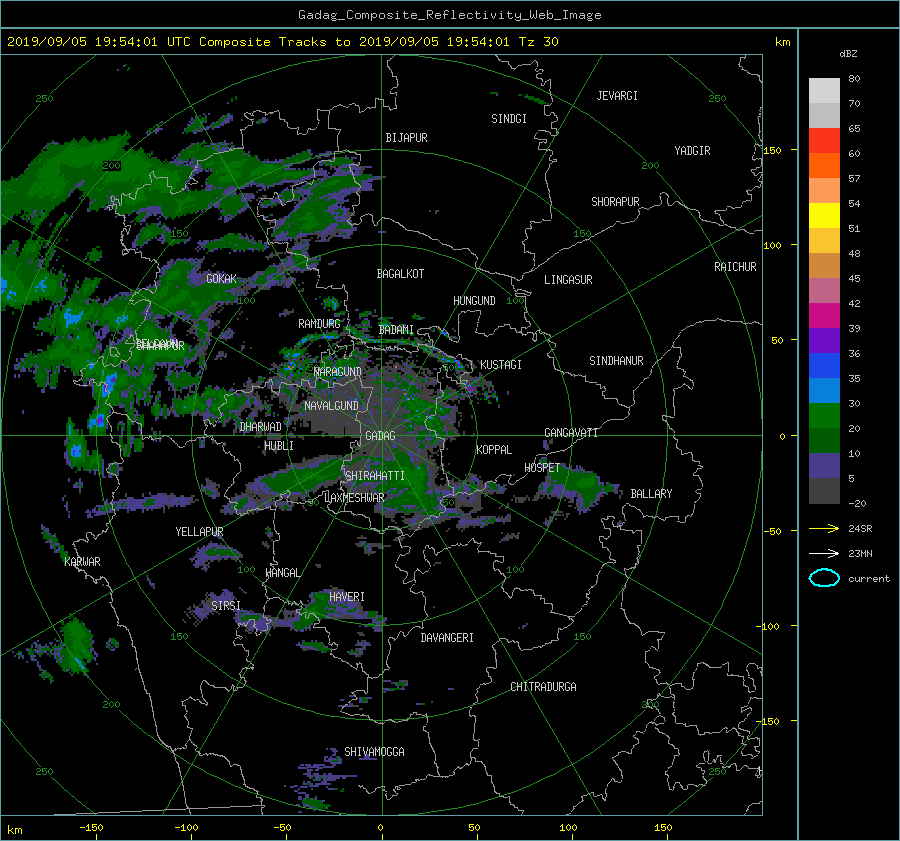Click the YADGIR city label

coord(692,151)
